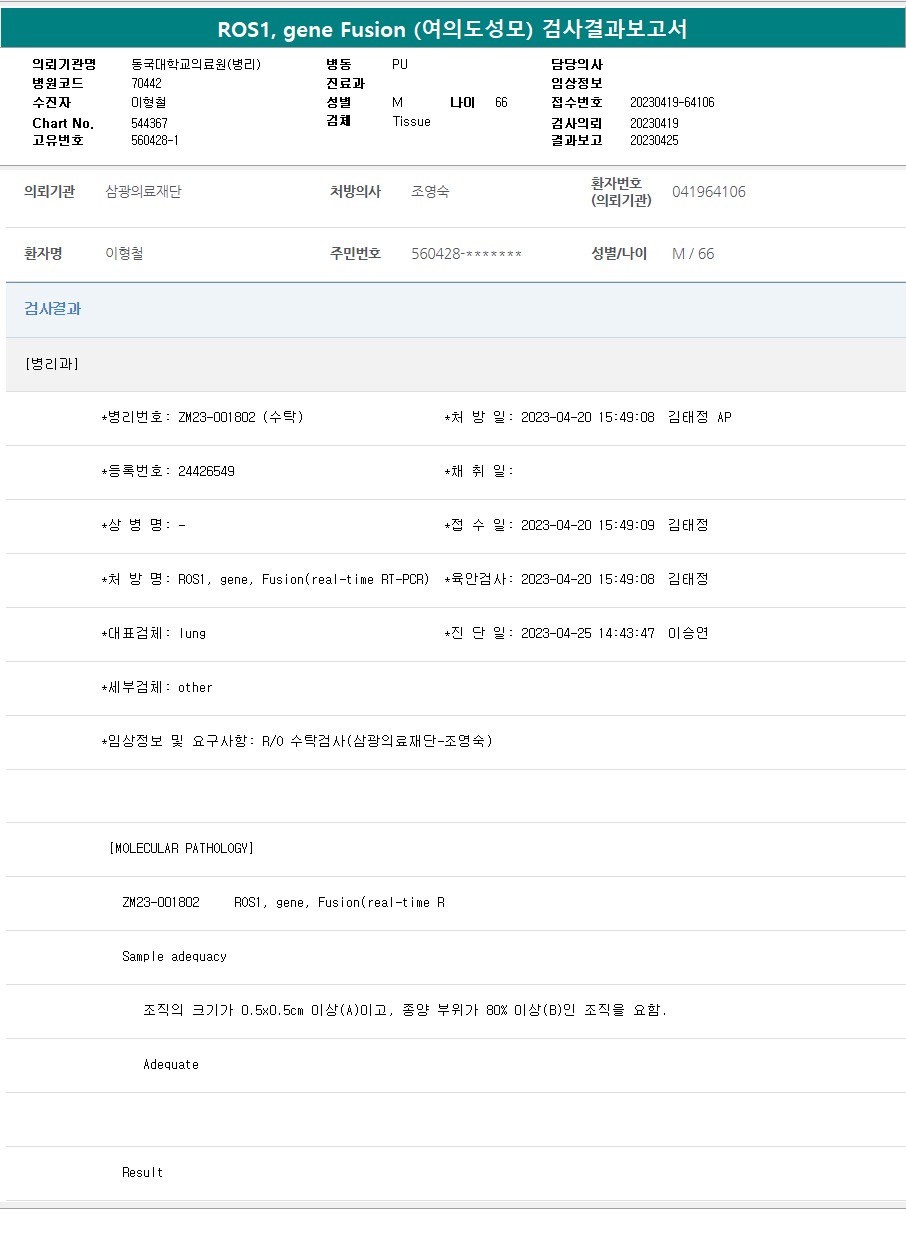Screen dimensions: 906x1240
Task: Click the 병원코드 value 70442
Action: pyautogui.click(x=146, y=83)
